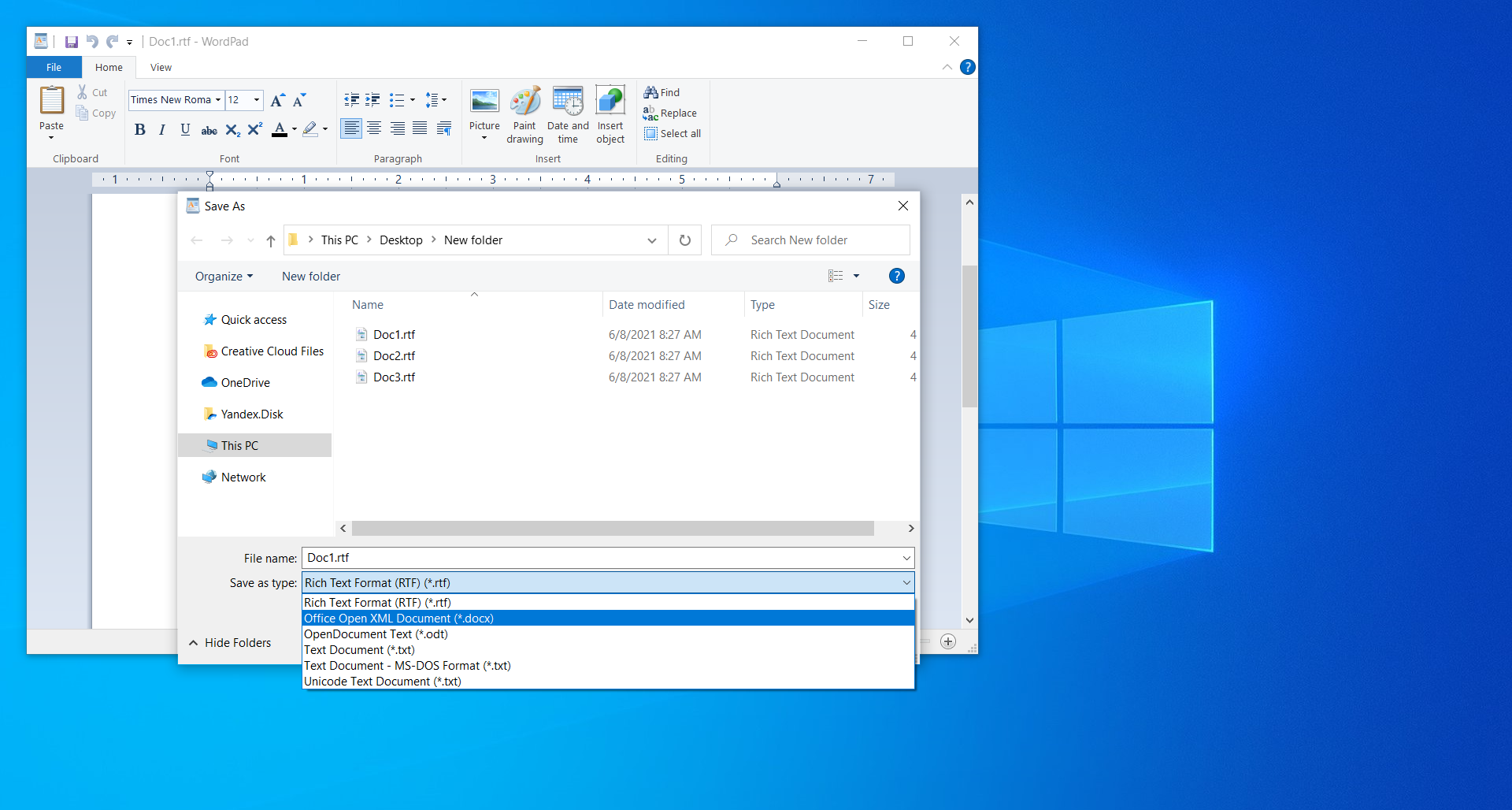
Task: Click New folder button in dialog
Action: [x=311, y=277]
